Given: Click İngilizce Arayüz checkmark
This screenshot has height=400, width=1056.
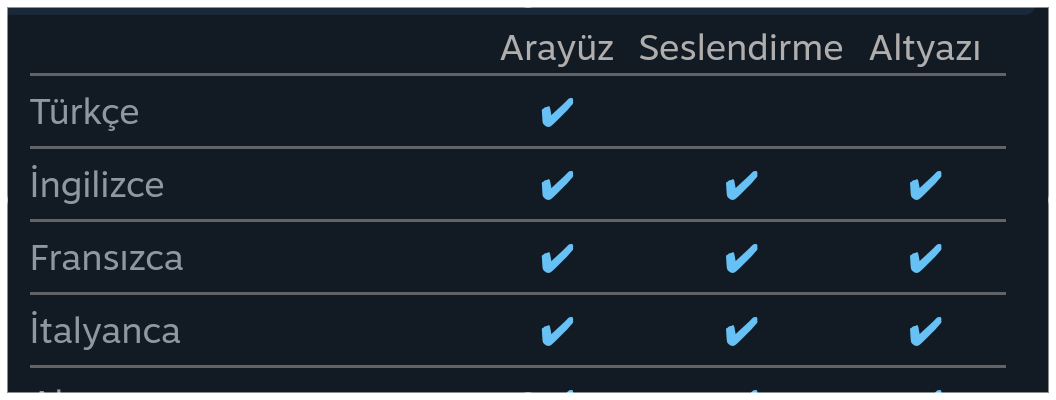Looking at the screenshot, I should pyautogui.click(x=557, y=185).
